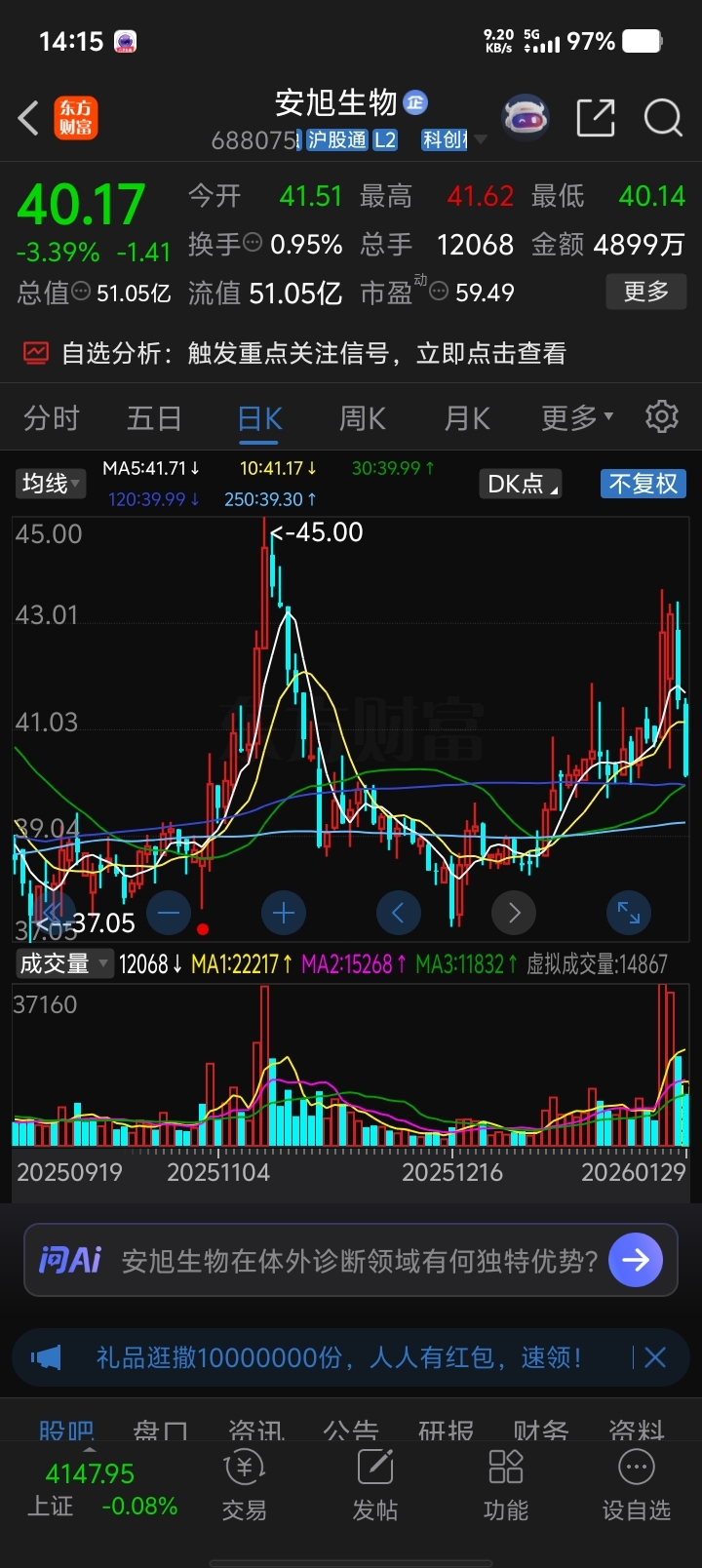Select the 日K tab
702x1568 pixels.
(259, 418)
